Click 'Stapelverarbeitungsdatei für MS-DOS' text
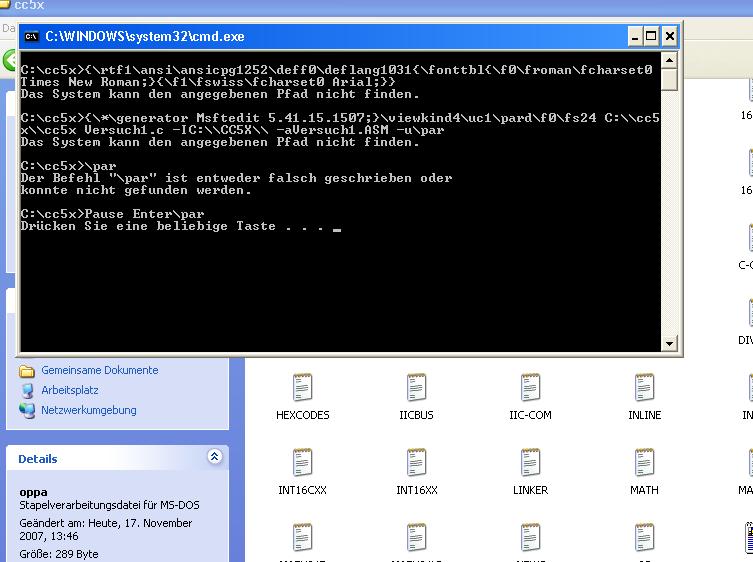Screen dimensions: 753x562 click(x=109, y=505)
